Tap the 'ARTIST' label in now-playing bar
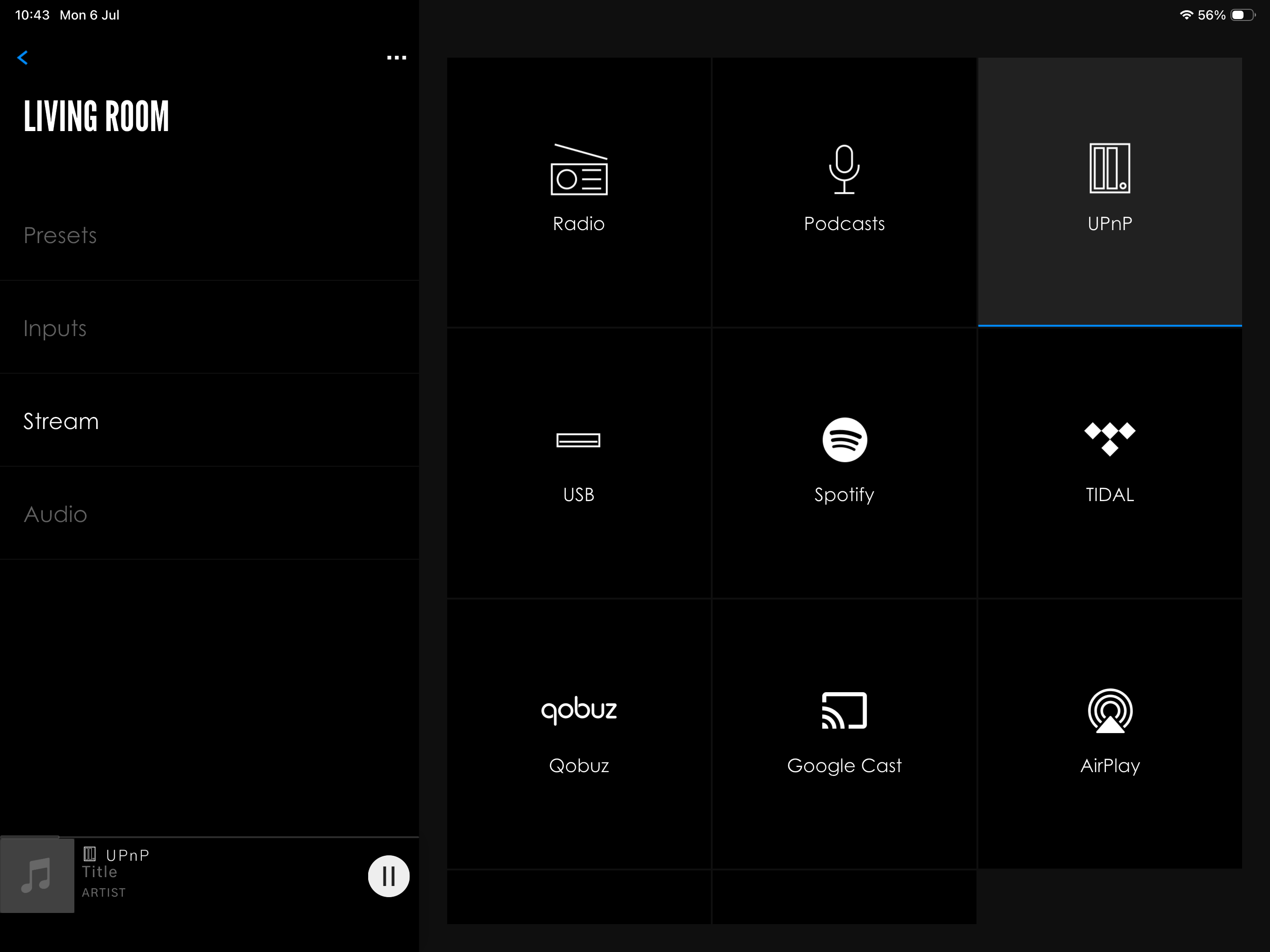The height and width of the screenshot is (952, 1270). coord(103,892)
